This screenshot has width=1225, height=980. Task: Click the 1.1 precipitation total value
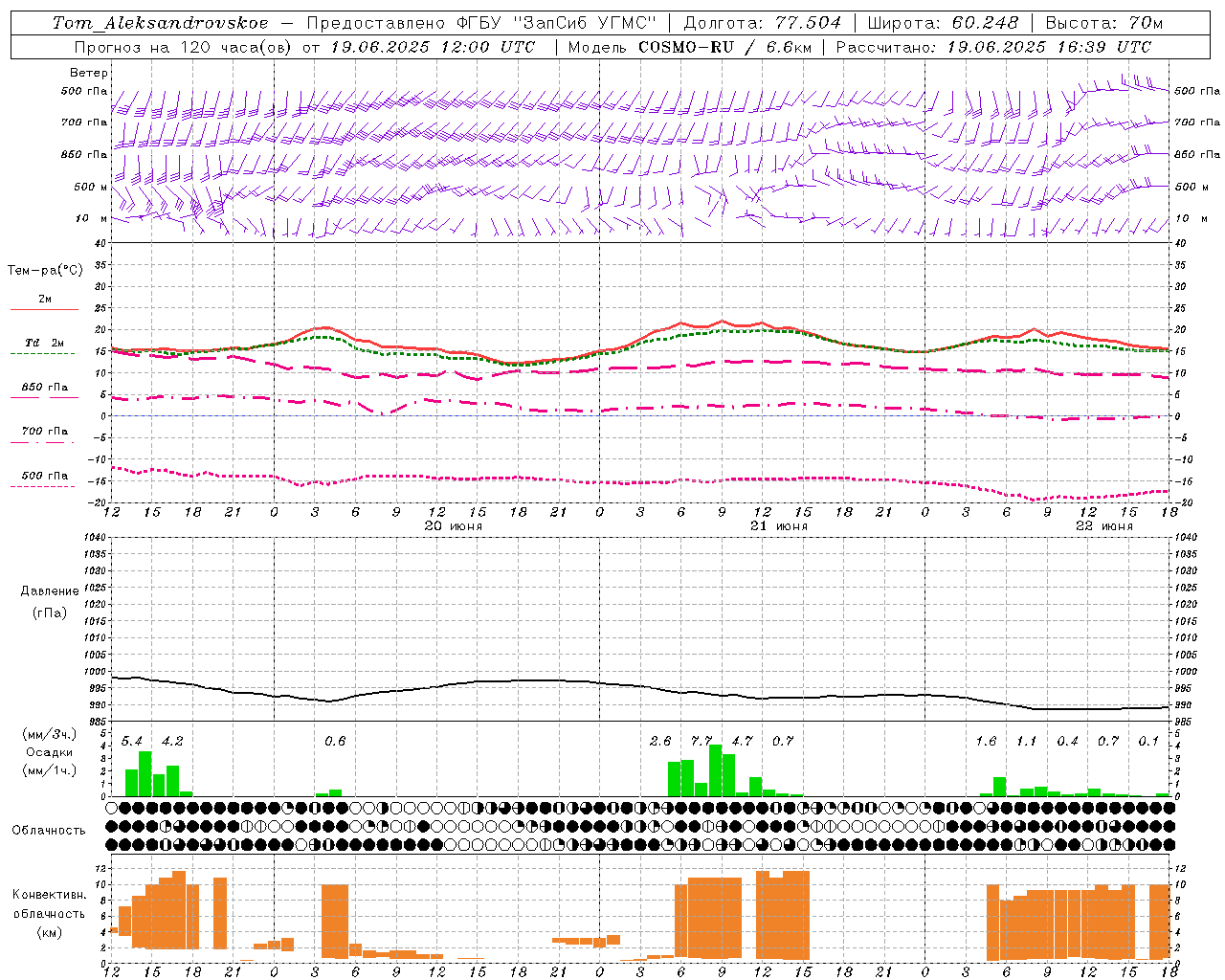[x=1026, y=741]
